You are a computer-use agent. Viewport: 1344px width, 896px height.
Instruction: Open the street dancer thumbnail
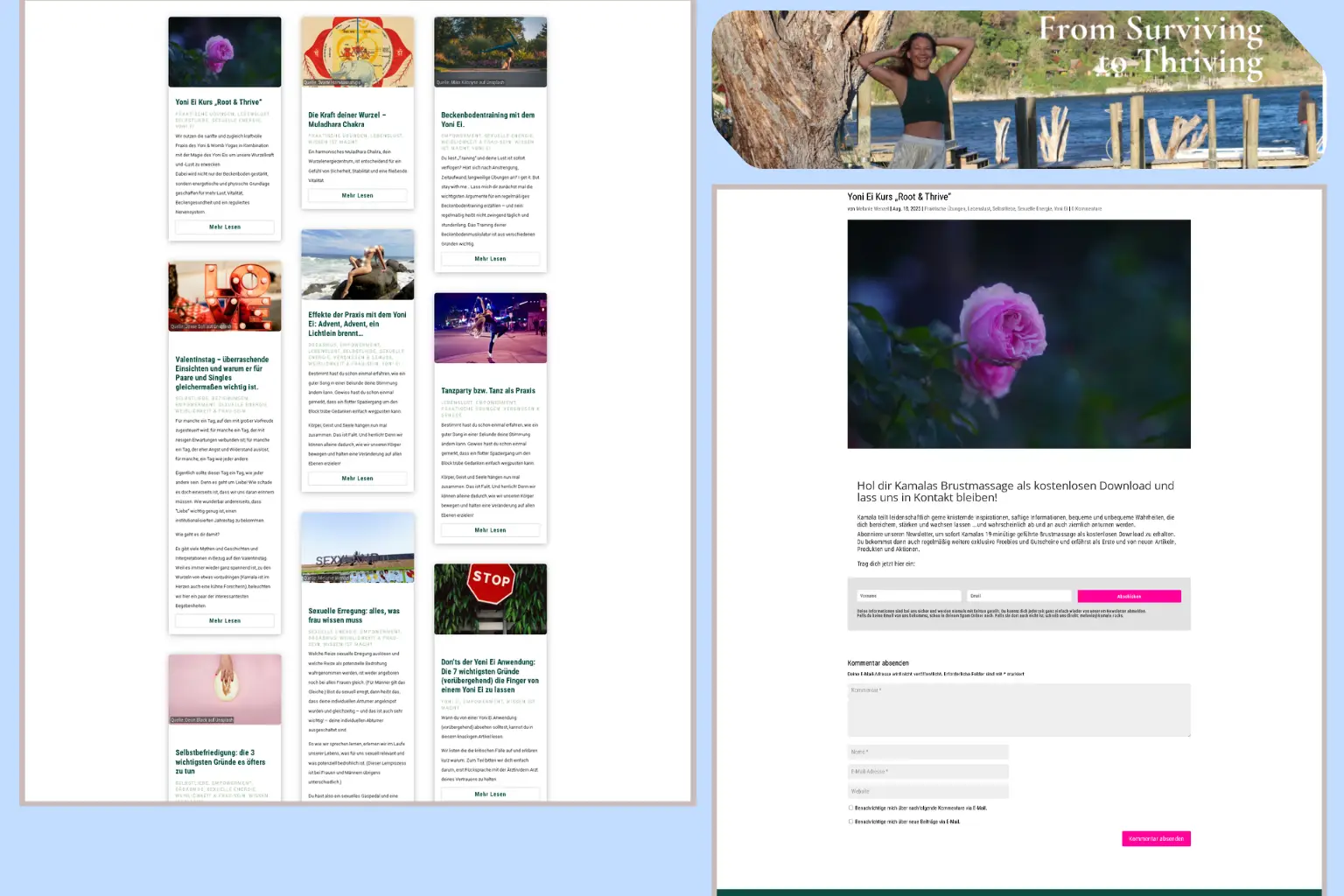tap(491, 328)
